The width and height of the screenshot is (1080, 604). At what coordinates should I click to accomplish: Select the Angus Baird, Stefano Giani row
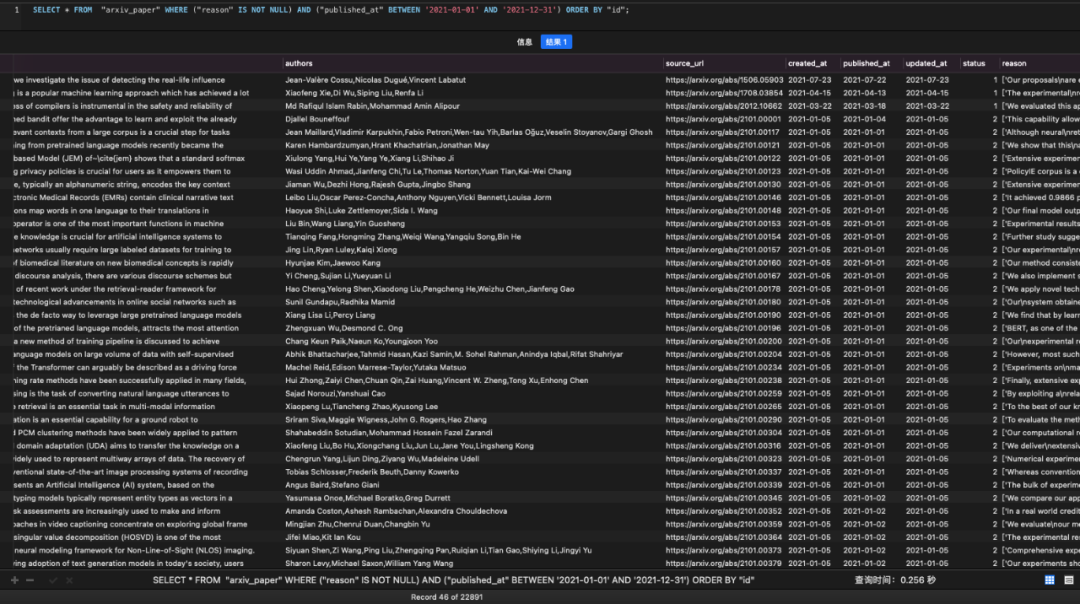(x=327, y=484)
